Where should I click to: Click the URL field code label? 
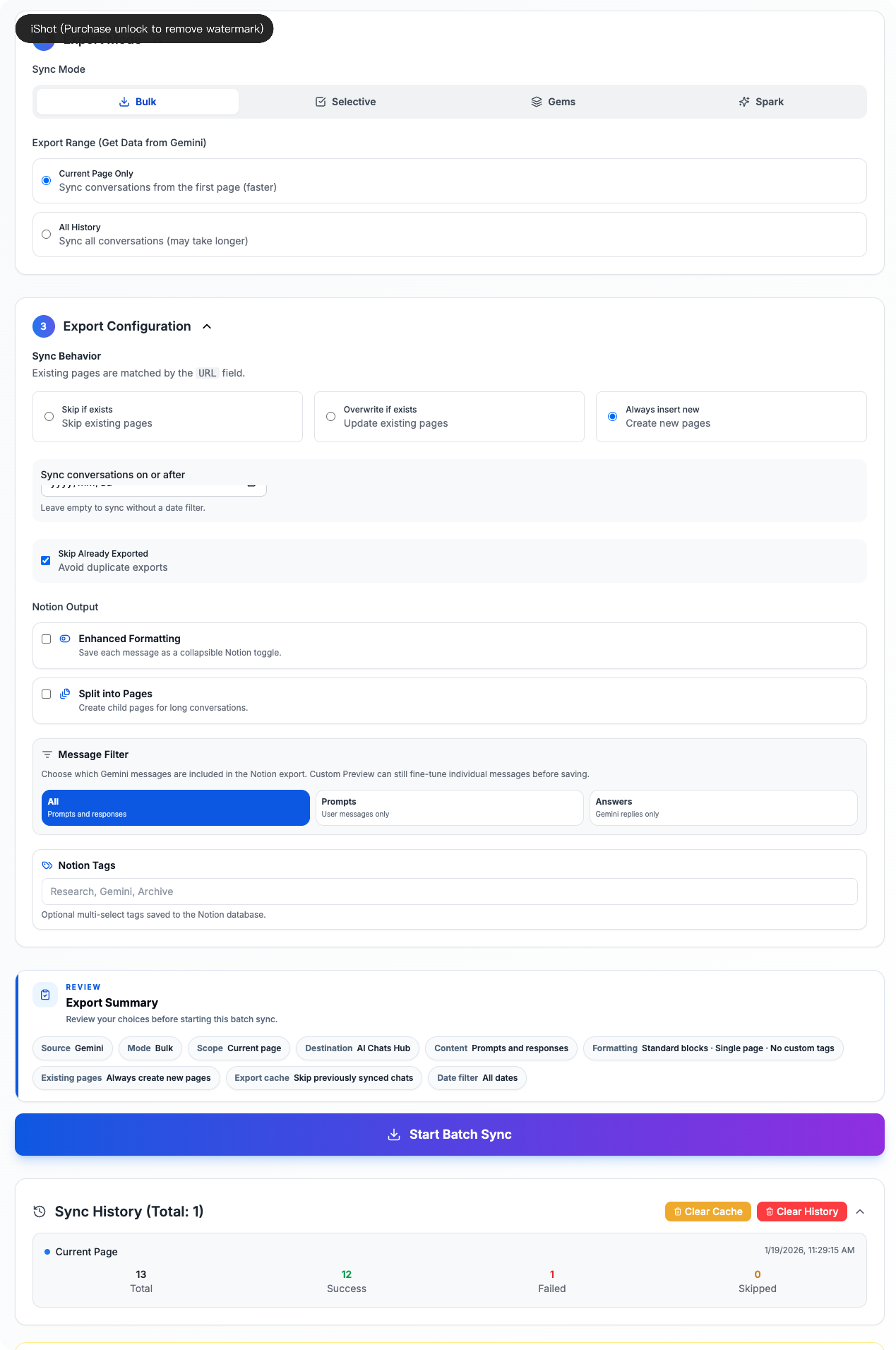click(208, 373)
